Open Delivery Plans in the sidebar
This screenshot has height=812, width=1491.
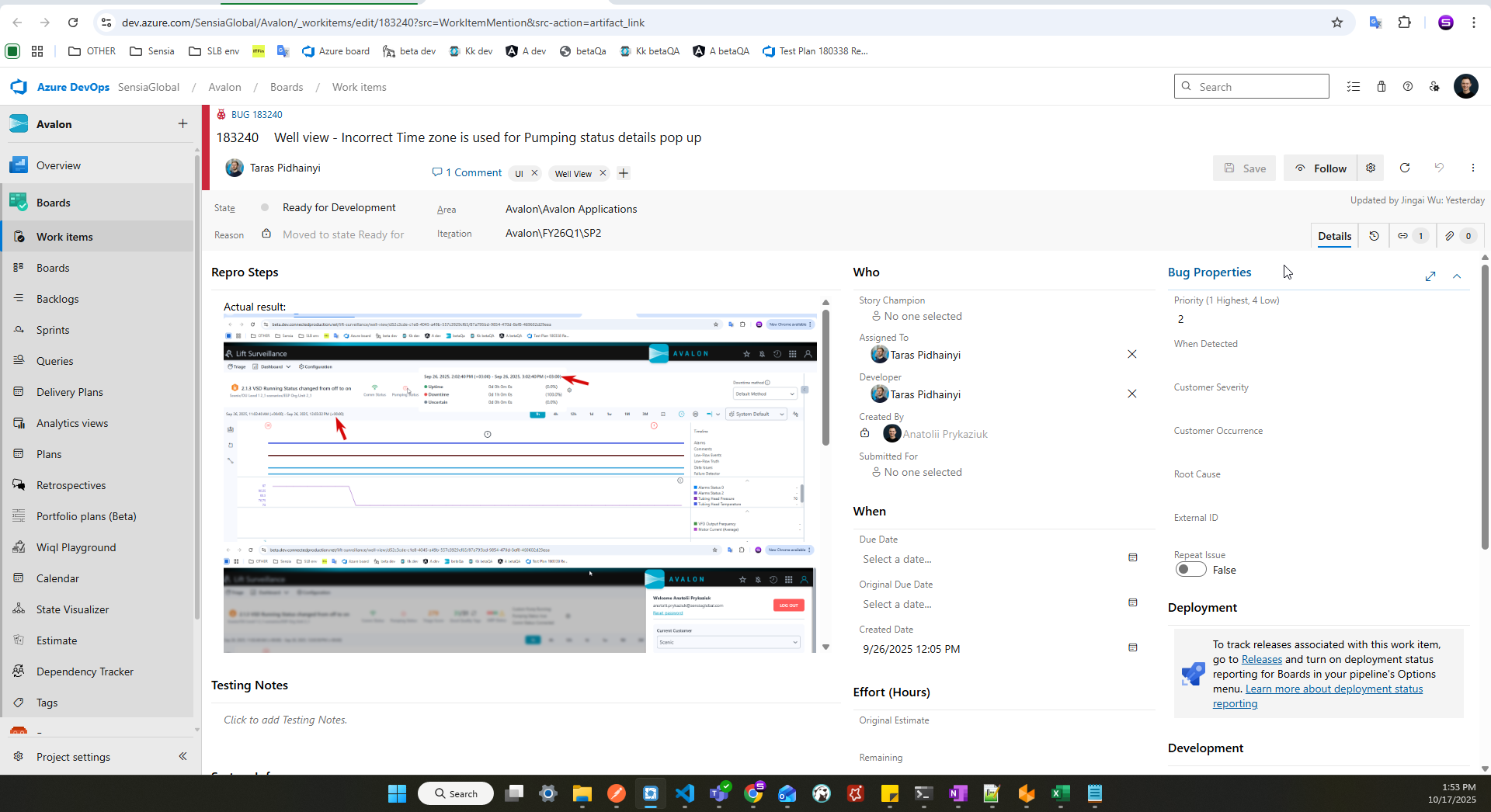[98, 392]
